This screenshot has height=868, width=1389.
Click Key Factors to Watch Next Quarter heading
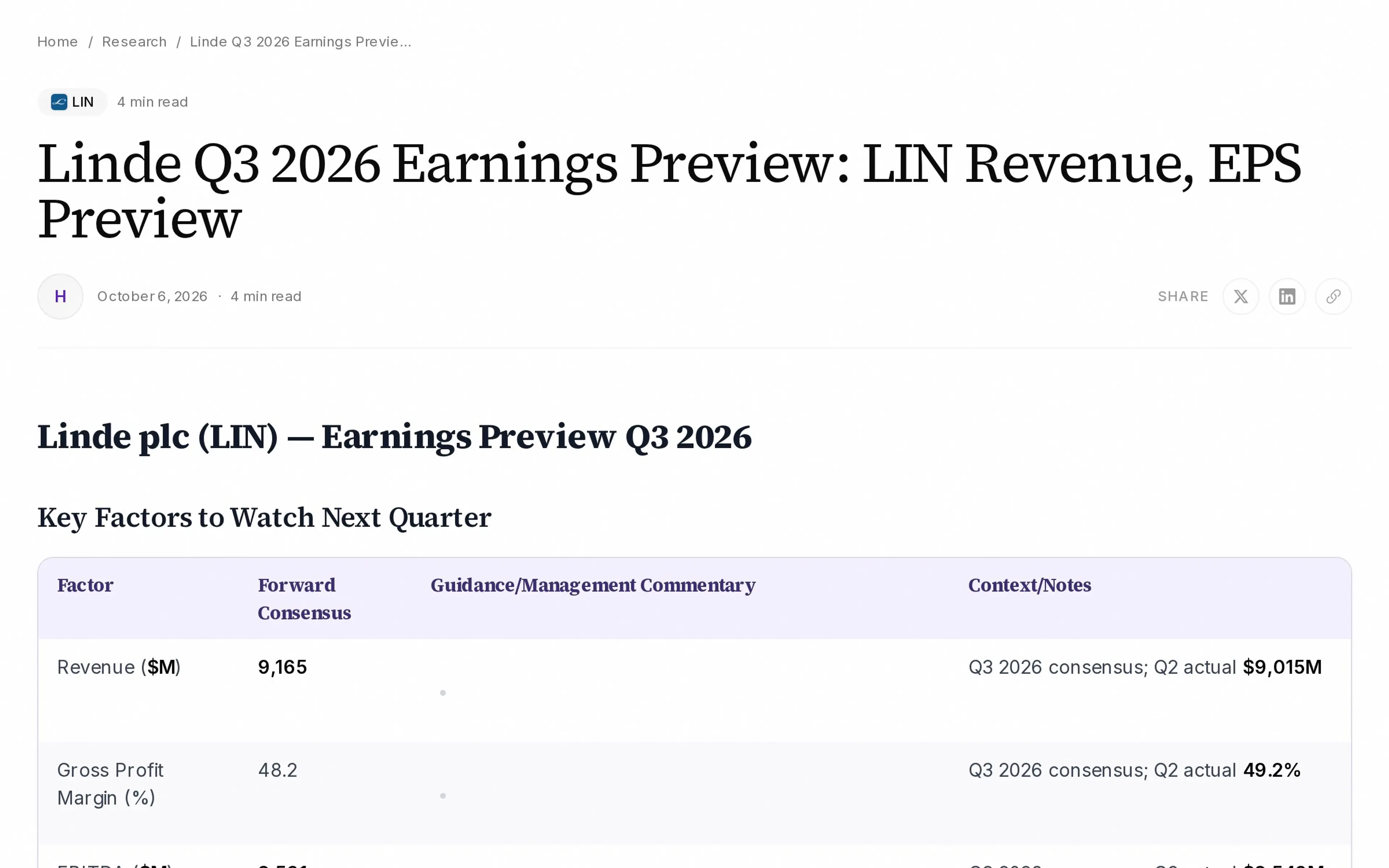tap(264, 518)
